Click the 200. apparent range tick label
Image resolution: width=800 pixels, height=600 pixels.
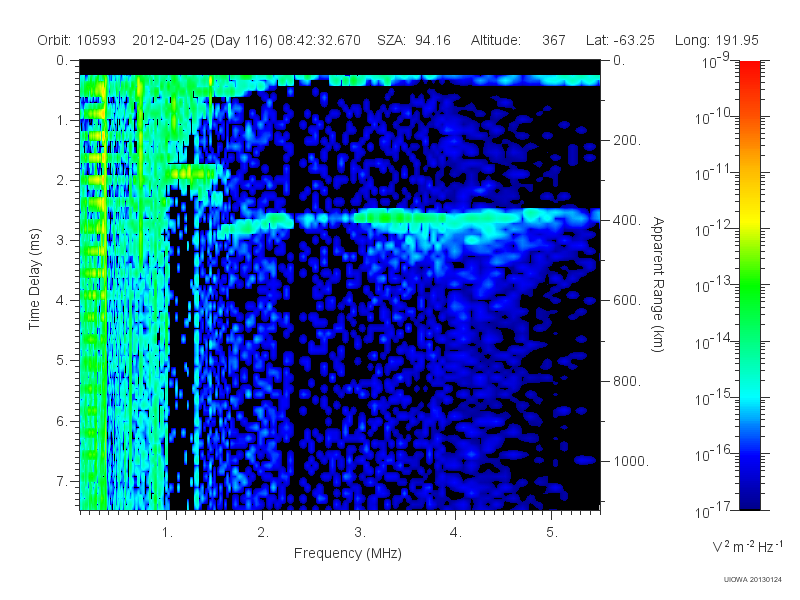point(627,140)
